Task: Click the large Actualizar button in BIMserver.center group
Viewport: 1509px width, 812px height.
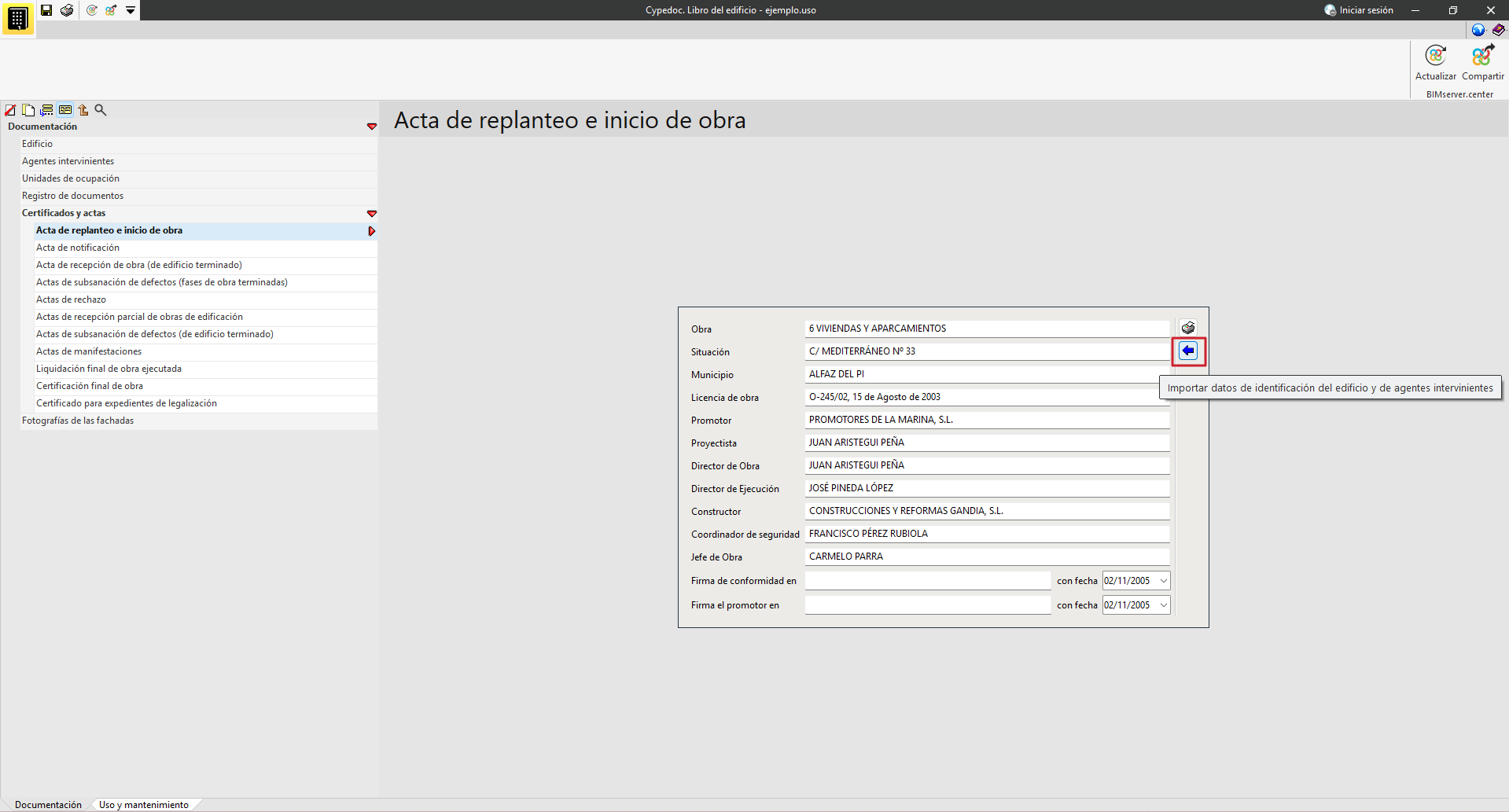Action: point(1436,63)
